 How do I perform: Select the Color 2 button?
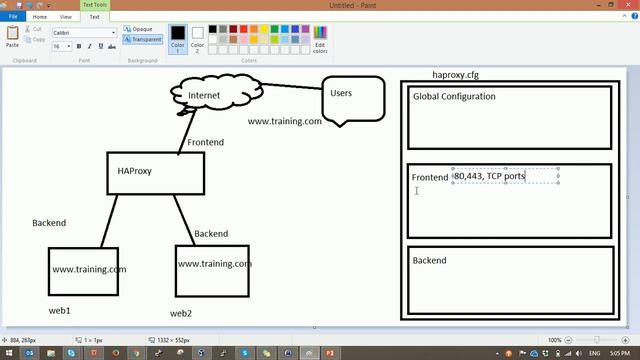coord(198,39)
